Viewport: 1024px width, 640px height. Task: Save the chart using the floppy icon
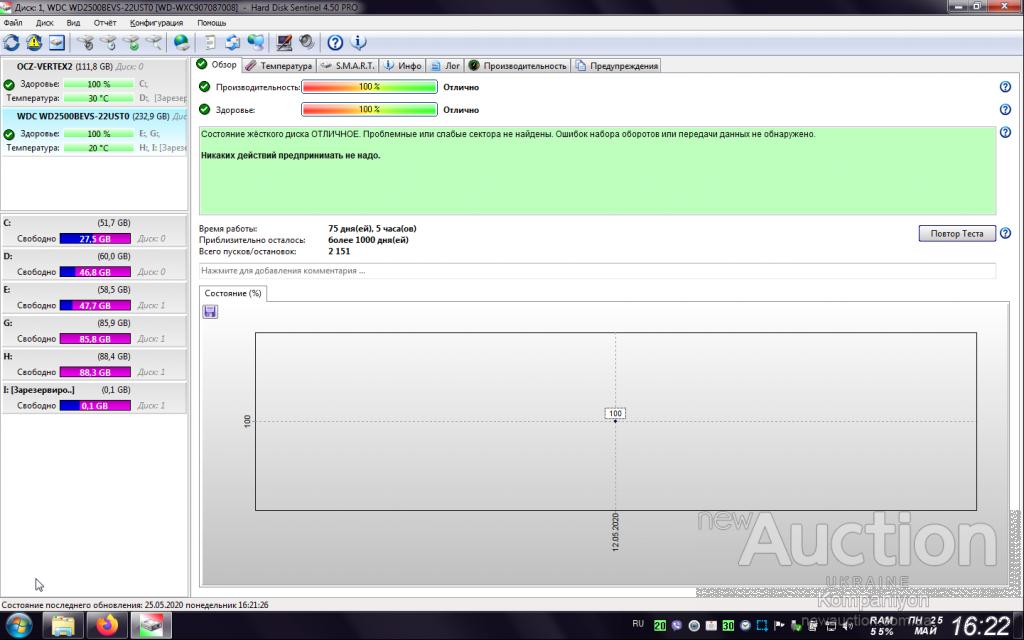point(210,312)
